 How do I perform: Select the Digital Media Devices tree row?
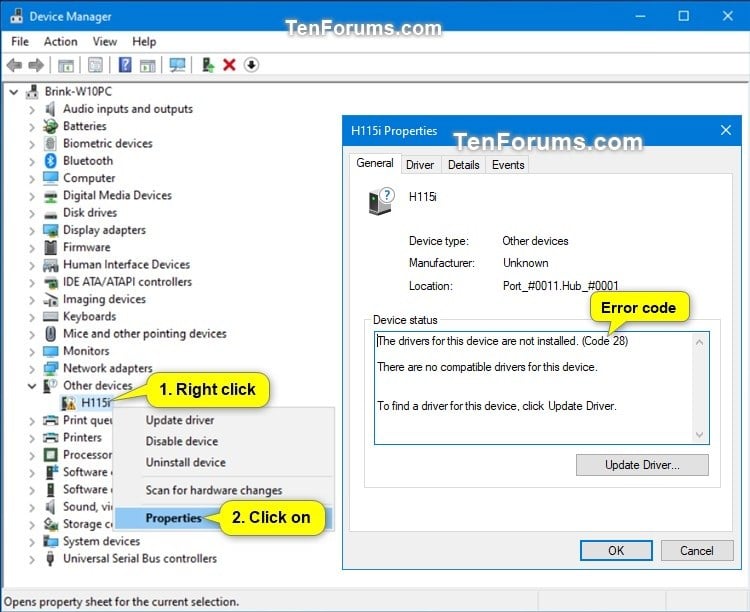click(117, 196)
